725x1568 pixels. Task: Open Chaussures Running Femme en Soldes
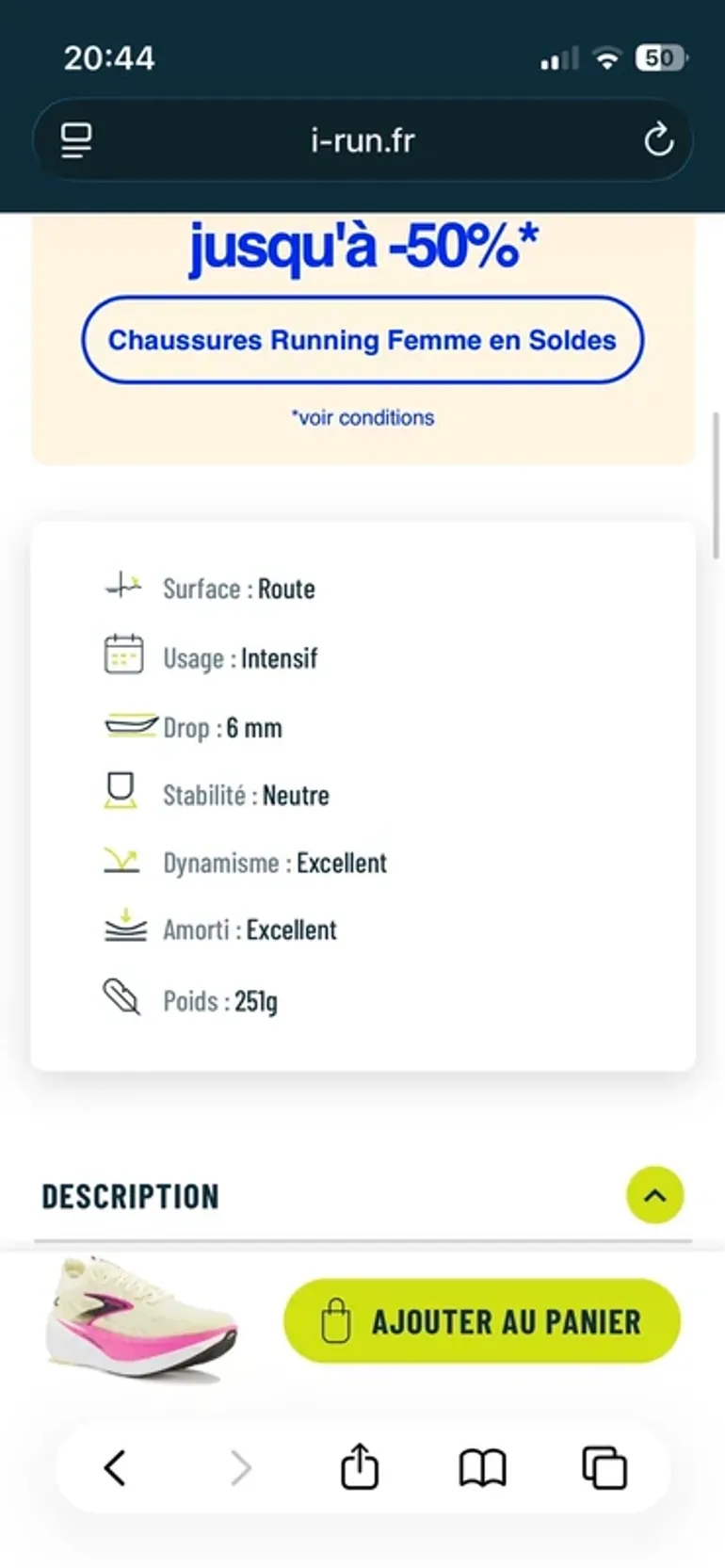[x=362, y=340]
